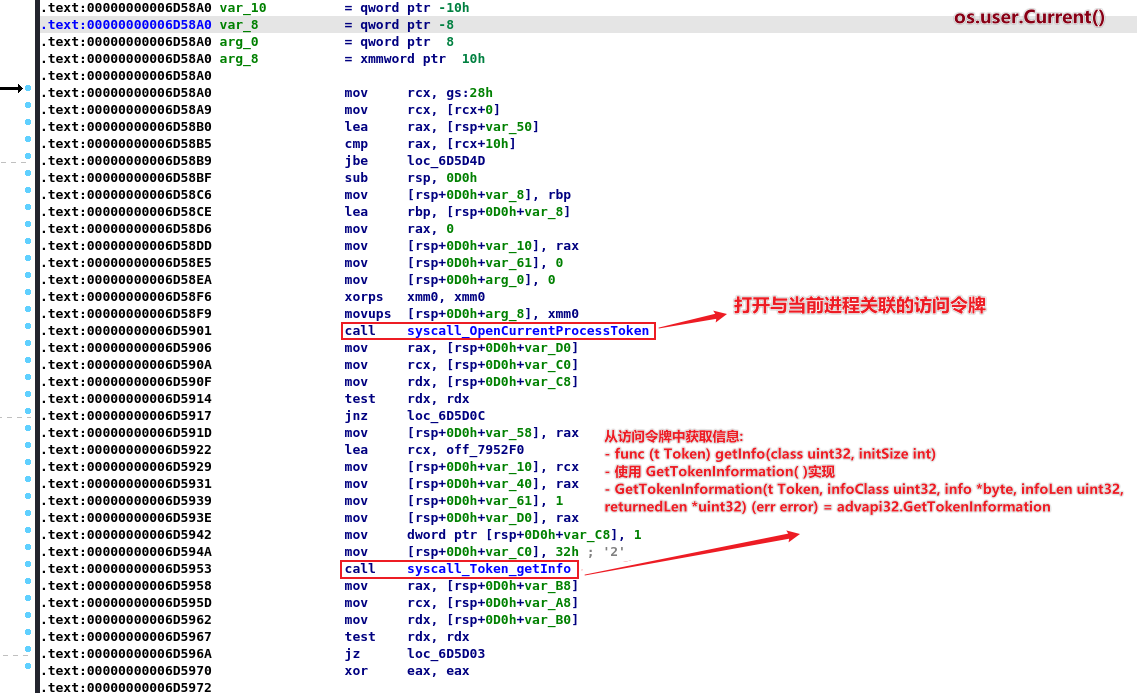This screenshot has height=693, width=1137.
Task: Select the arg_8 xmmword declaration name
Action: point(239,59)
